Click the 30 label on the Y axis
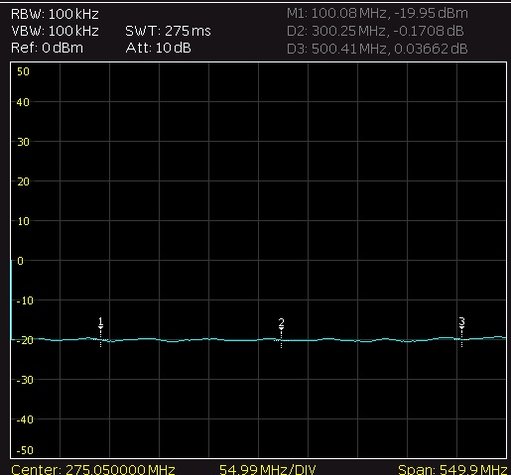The width and height of the screenshot is (511, 475). (23, 142)
